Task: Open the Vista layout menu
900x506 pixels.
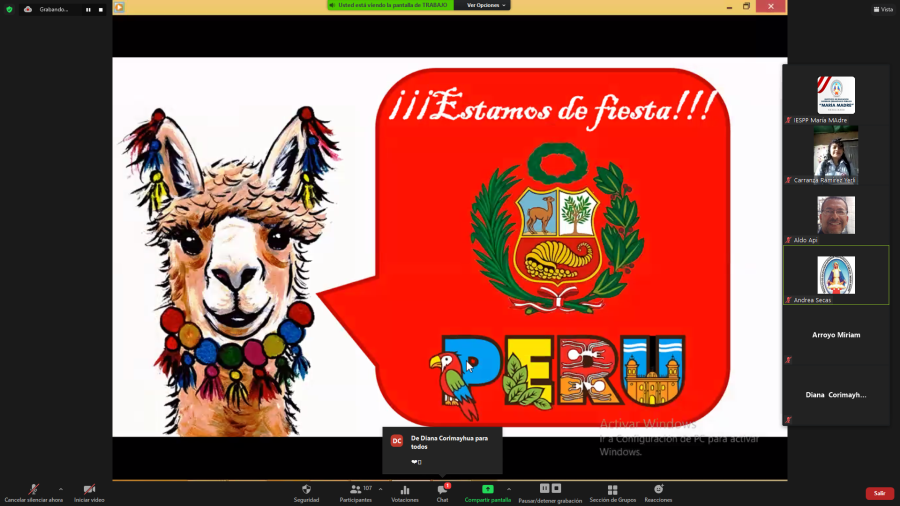Action: pyautogui.click(x=882, y=9)
